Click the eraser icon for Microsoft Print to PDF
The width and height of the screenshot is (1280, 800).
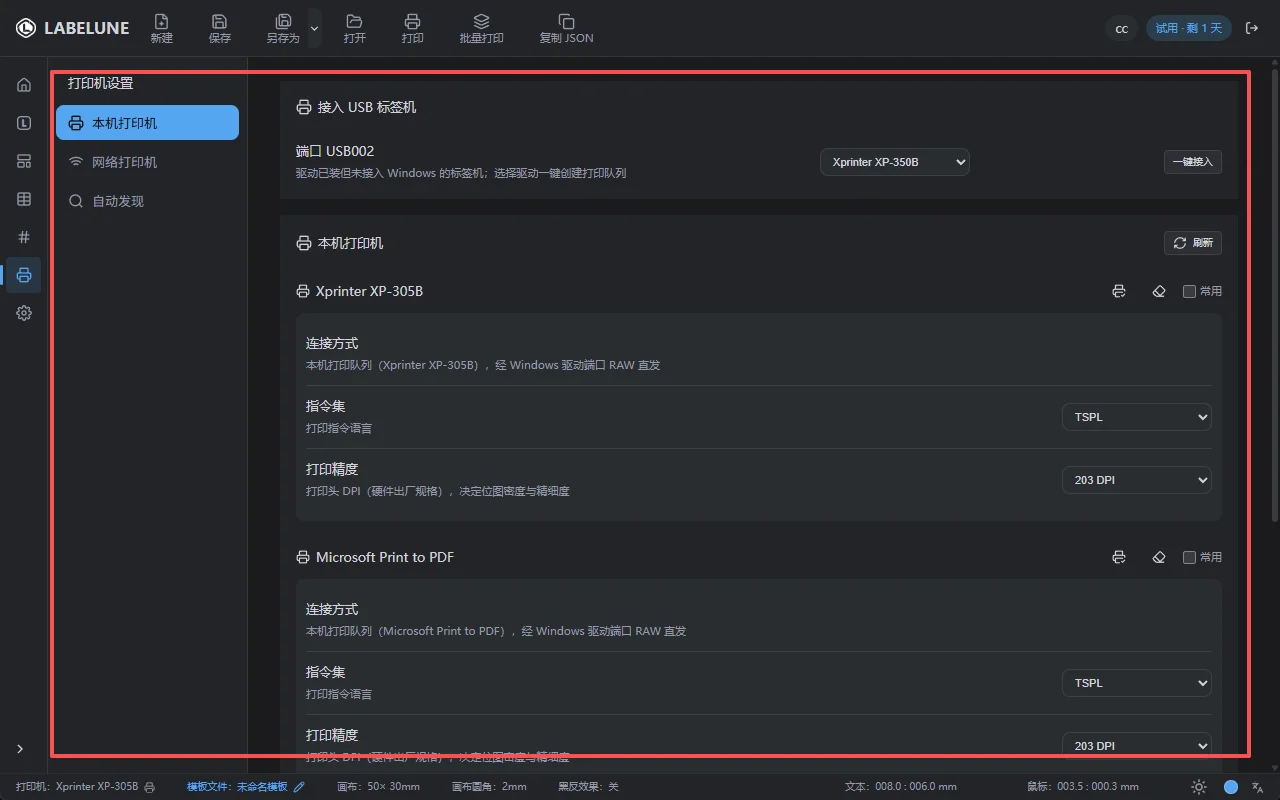click(1159, 557)
